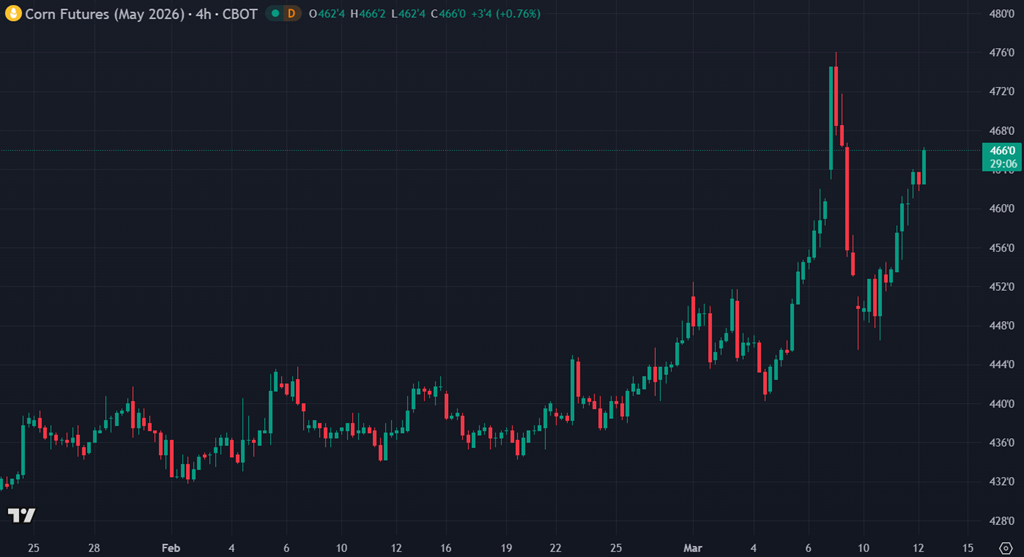Open the TradingView logo link
Screen dimensions: 1024x557
pos(21,515)
